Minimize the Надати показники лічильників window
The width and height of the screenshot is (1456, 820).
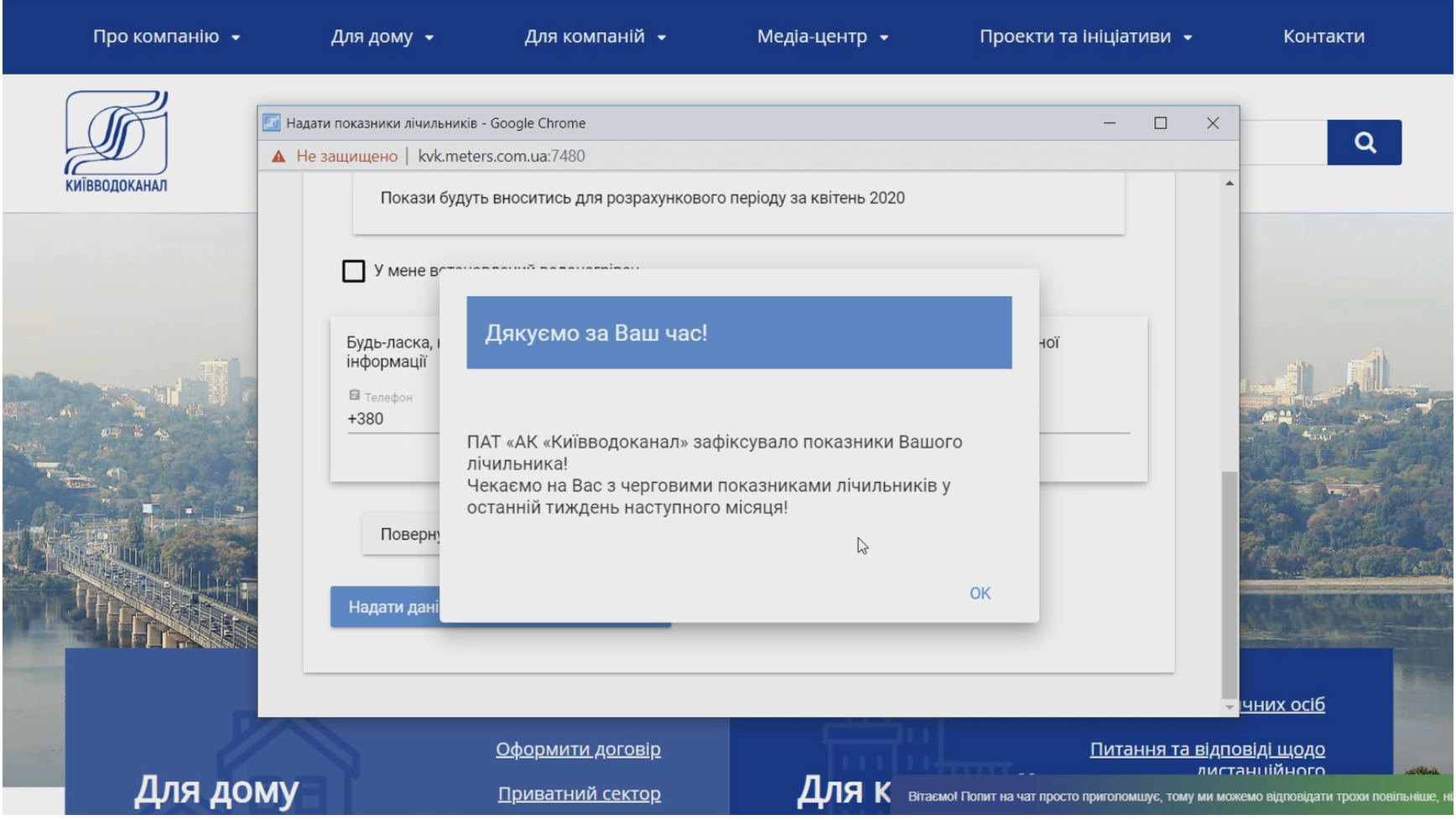[1109, 123]
